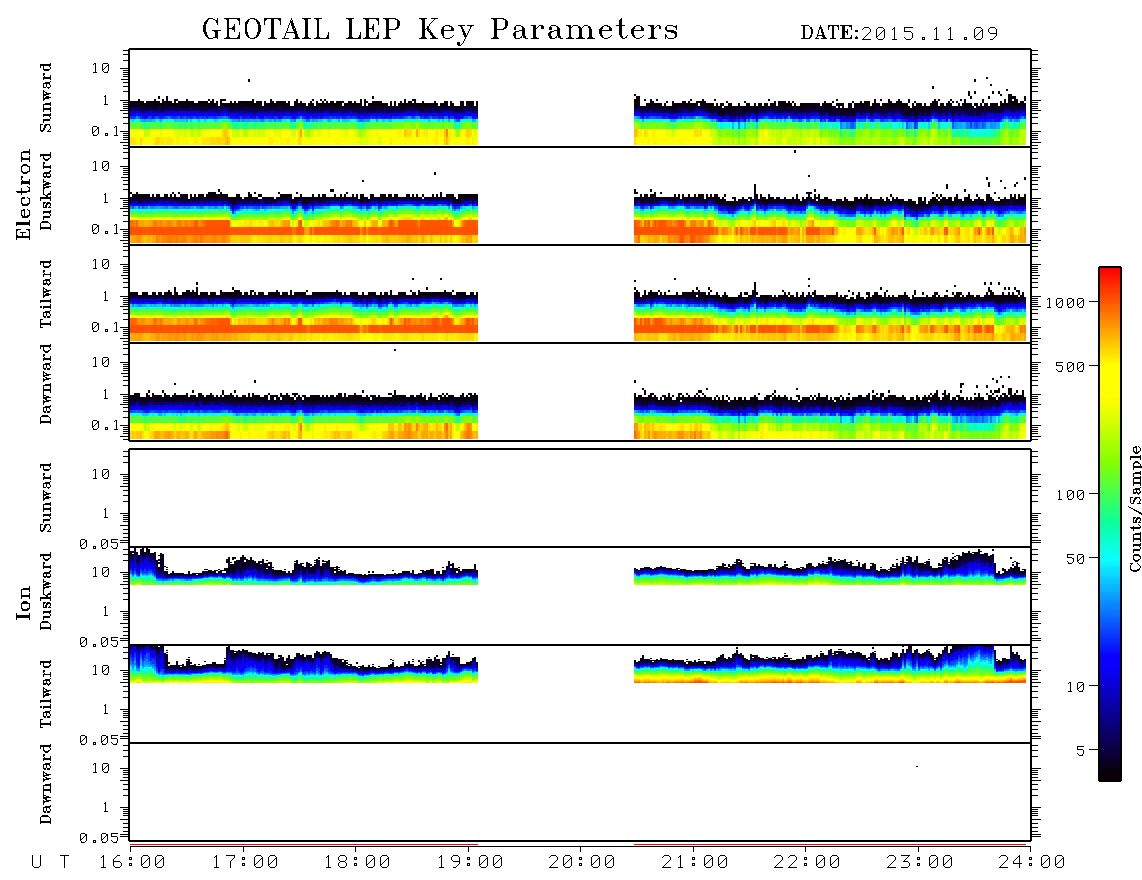Click the 'Counts/Sample' colorbar label
Image resolution: width=1142 pixels, height=880 pixels.
[1134, 508]
